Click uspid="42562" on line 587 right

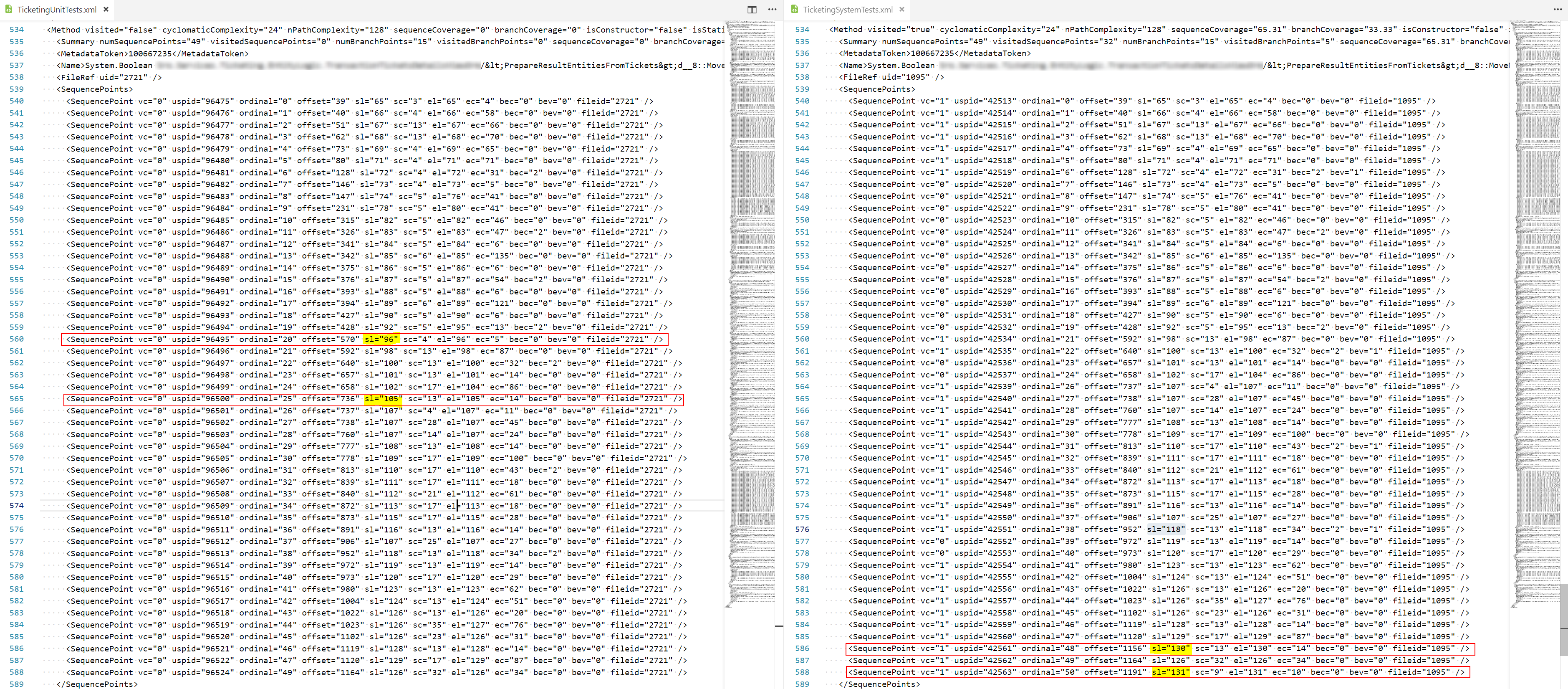[x=985, y=661]
